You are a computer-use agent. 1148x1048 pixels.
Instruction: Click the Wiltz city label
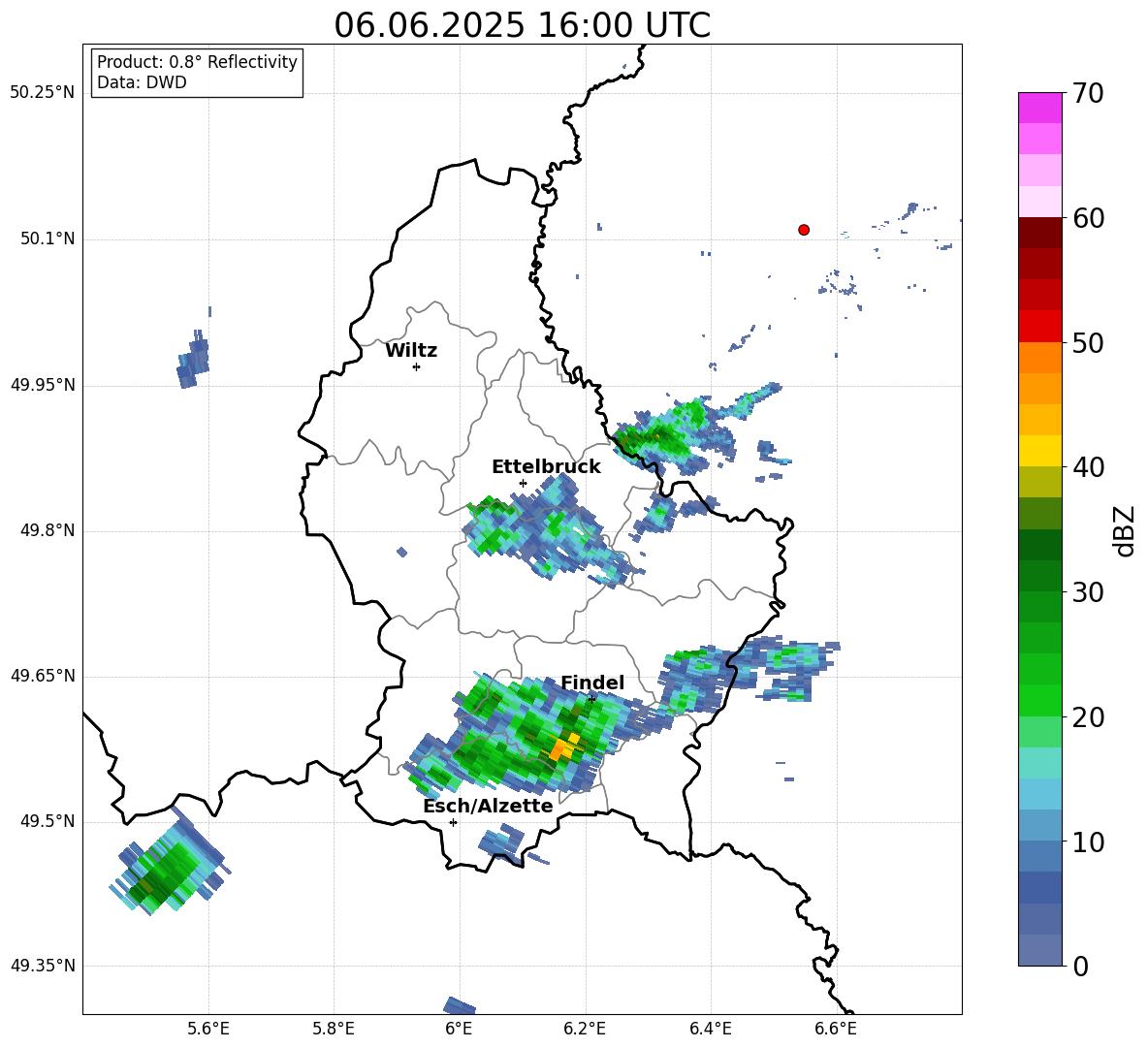pyautogui.click(x=411, y=351)
